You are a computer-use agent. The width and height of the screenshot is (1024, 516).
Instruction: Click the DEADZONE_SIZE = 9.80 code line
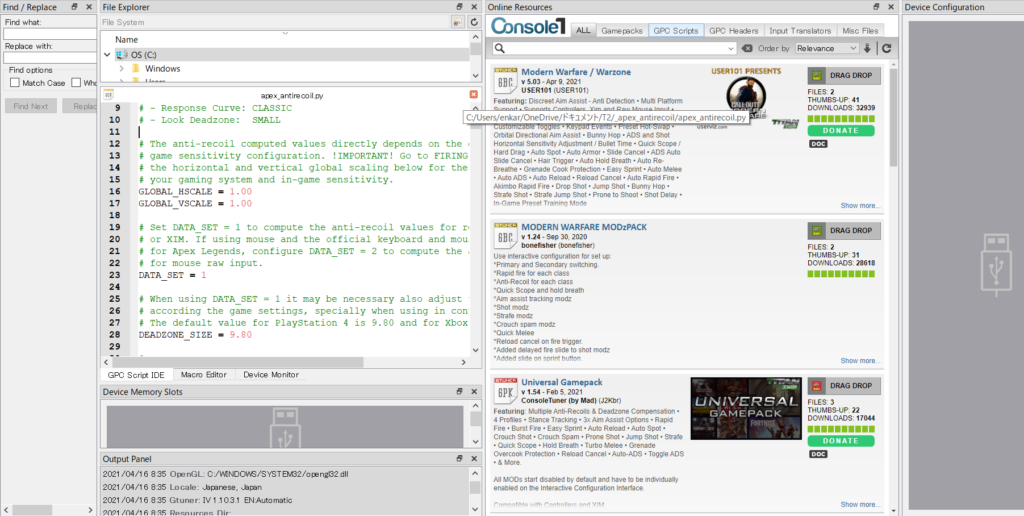pos(195,335)
